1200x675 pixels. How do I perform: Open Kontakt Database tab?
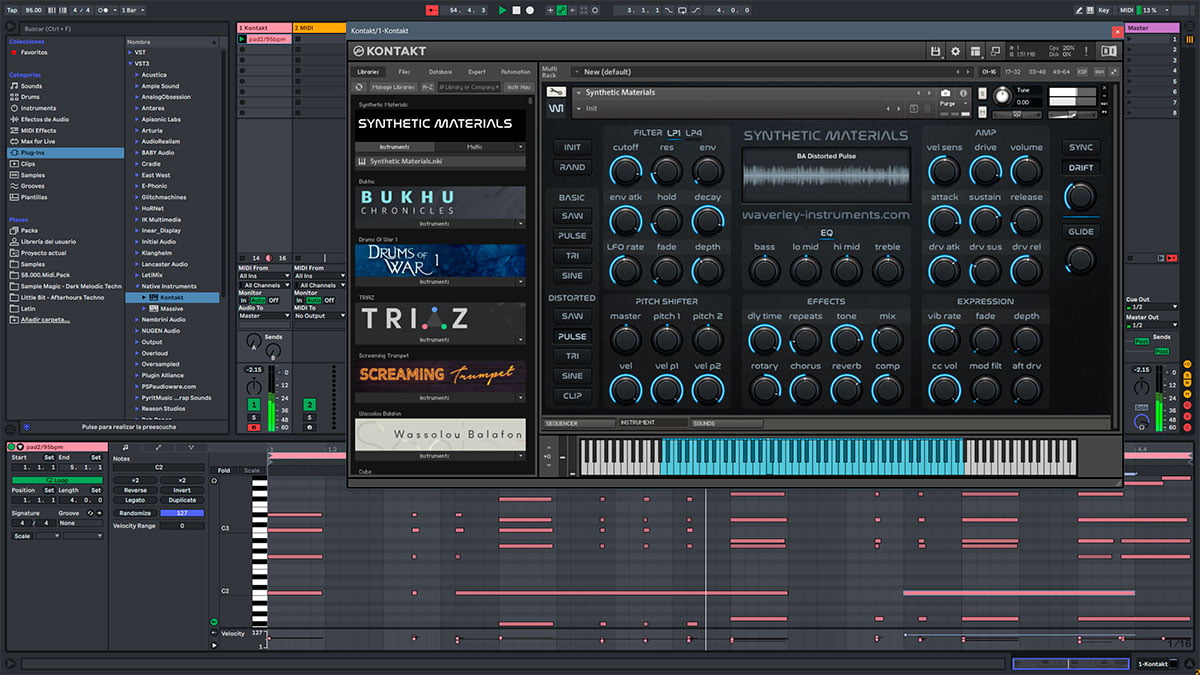coord(440,72)
